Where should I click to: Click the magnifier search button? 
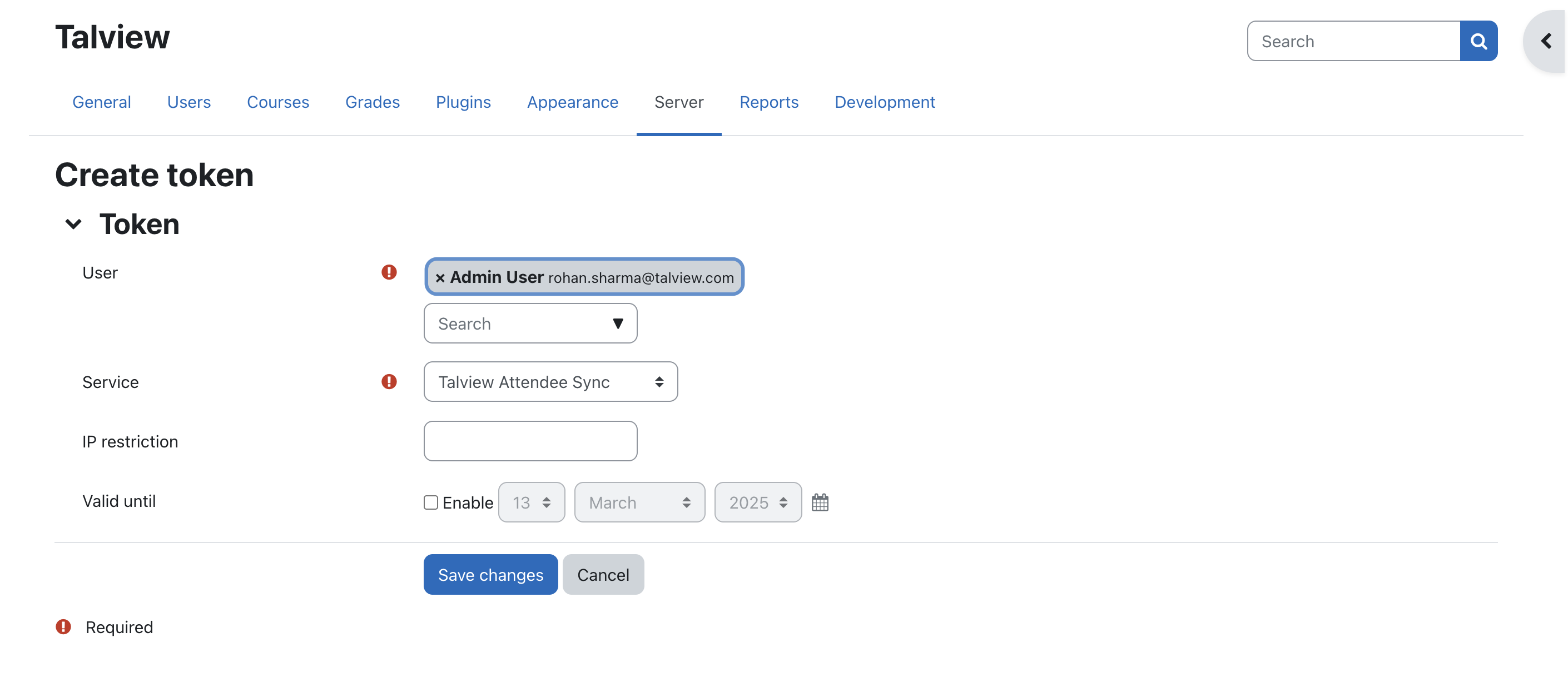1478,41
